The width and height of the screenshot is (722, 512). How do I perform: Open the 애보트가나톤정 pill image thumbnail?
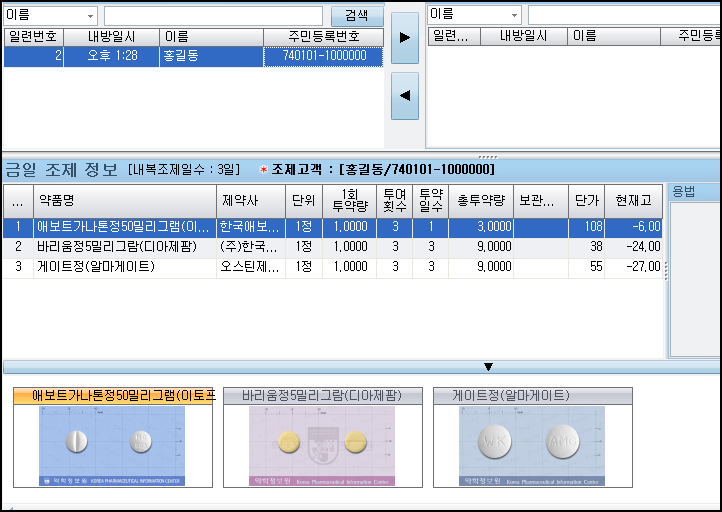(112, 445)
